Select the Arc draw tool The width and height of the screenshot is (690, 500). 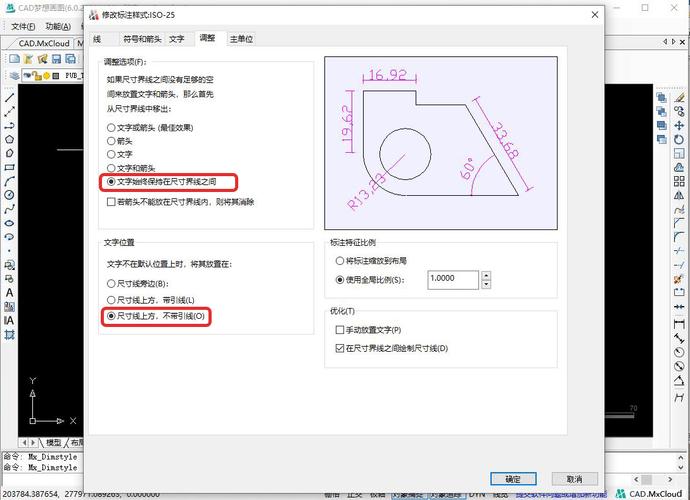tap(9, 181)
